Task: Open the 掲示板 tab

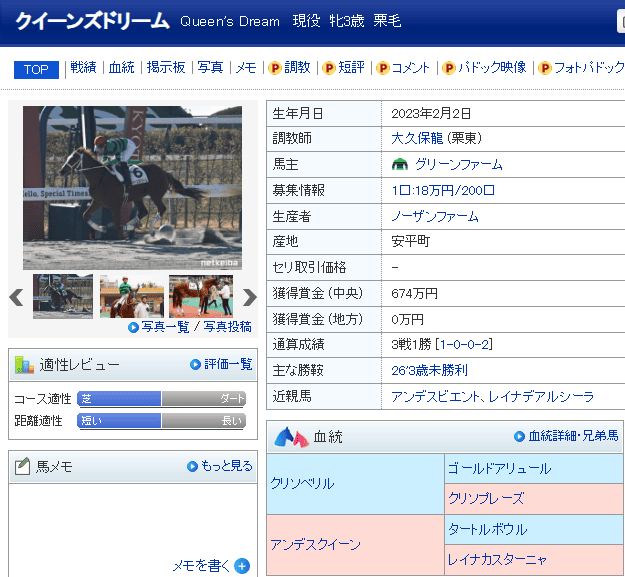Action: (166, 67)
